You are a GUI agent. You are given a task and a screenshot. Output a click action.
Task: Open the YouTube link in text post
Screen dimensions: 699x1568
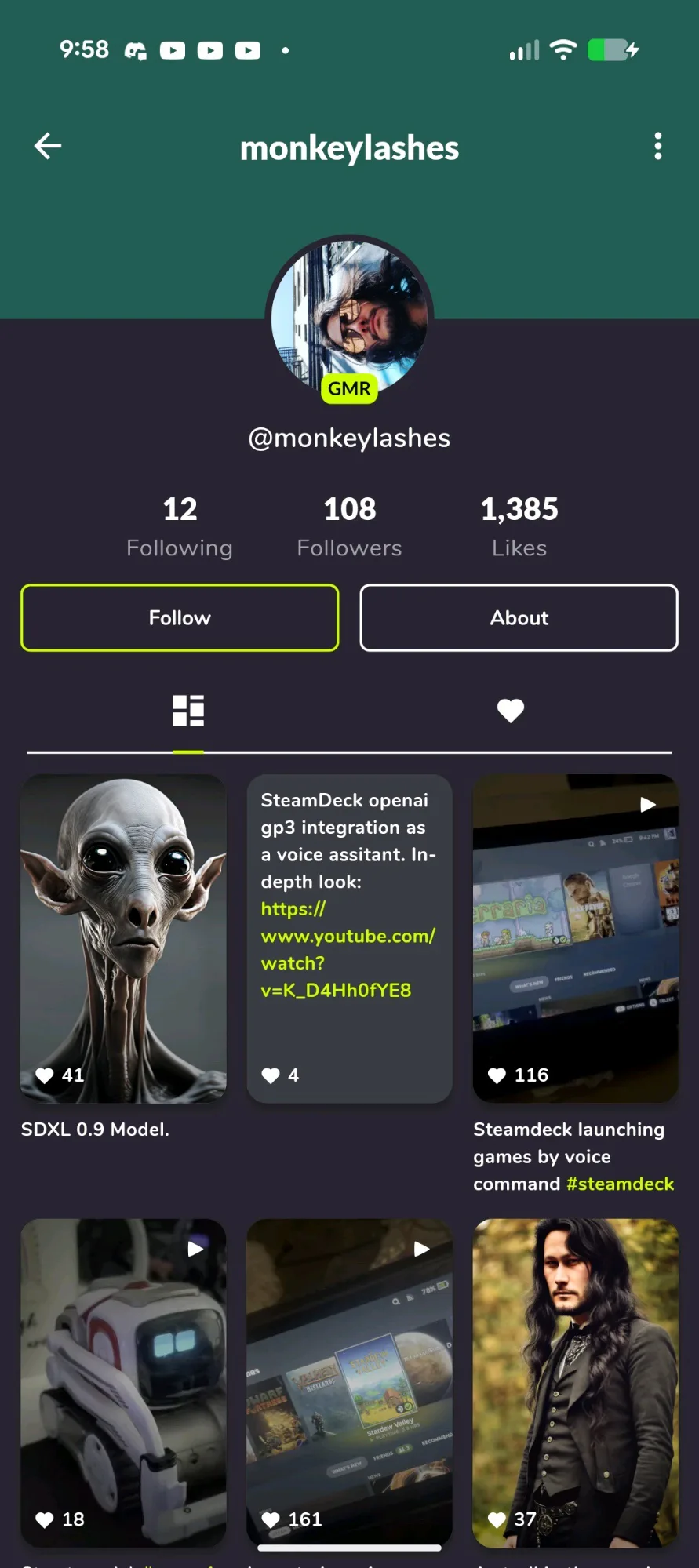(x=348, y=950)
